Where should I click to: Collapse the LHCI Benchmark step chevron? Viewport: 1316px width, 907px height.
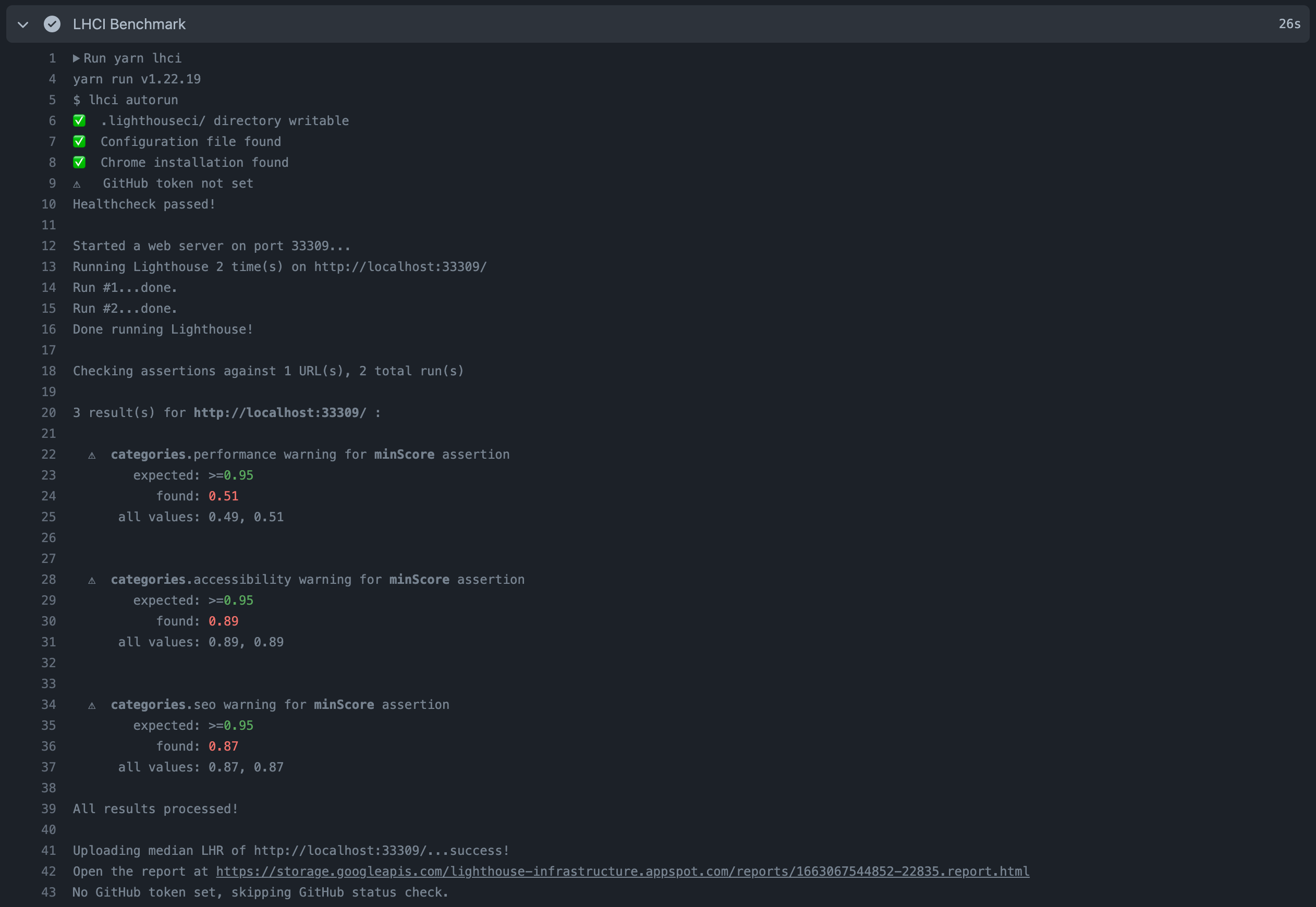23,24
